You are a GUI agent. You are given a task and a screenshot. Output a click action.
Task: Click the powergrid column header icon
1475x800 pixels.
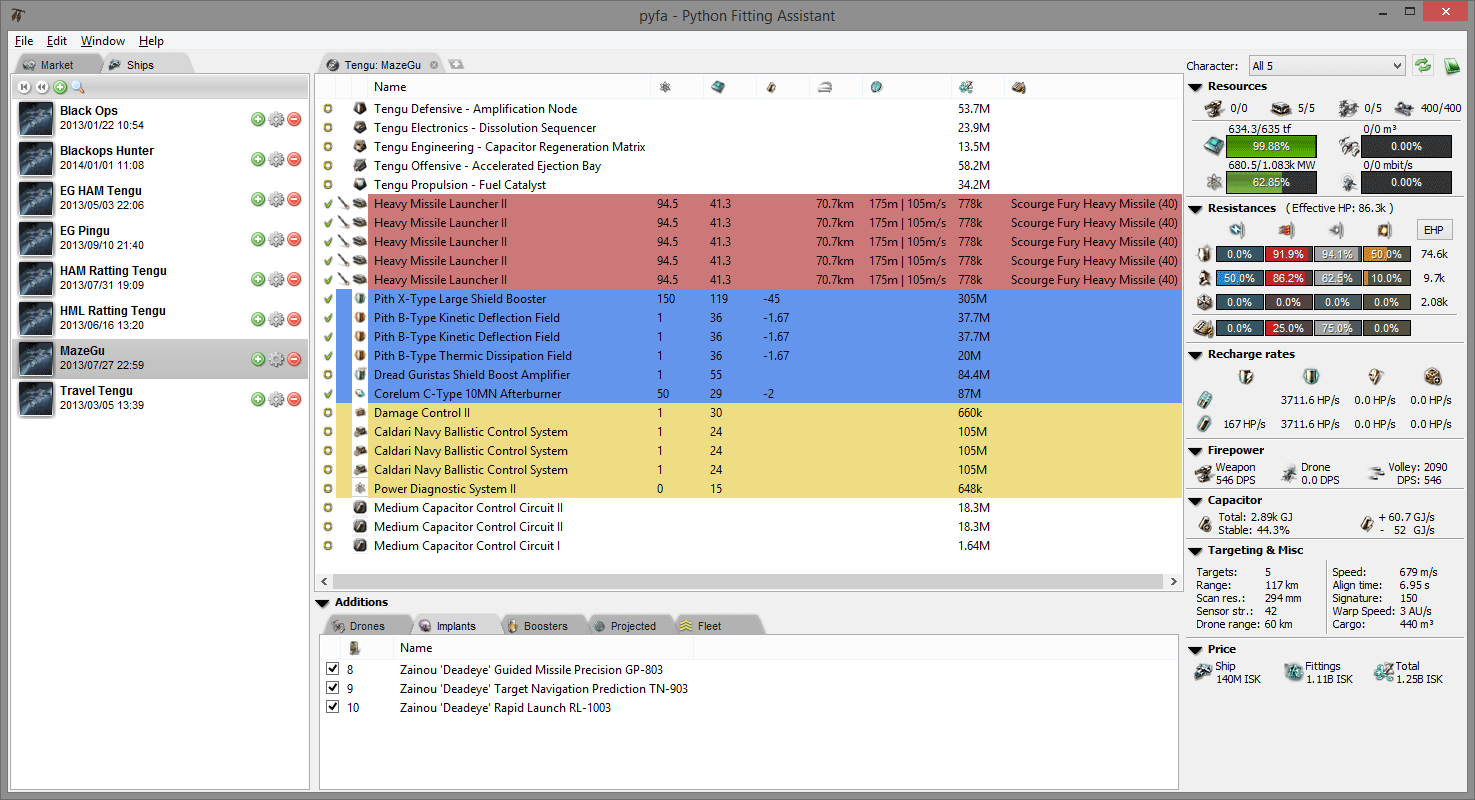(x=667, y=87)
